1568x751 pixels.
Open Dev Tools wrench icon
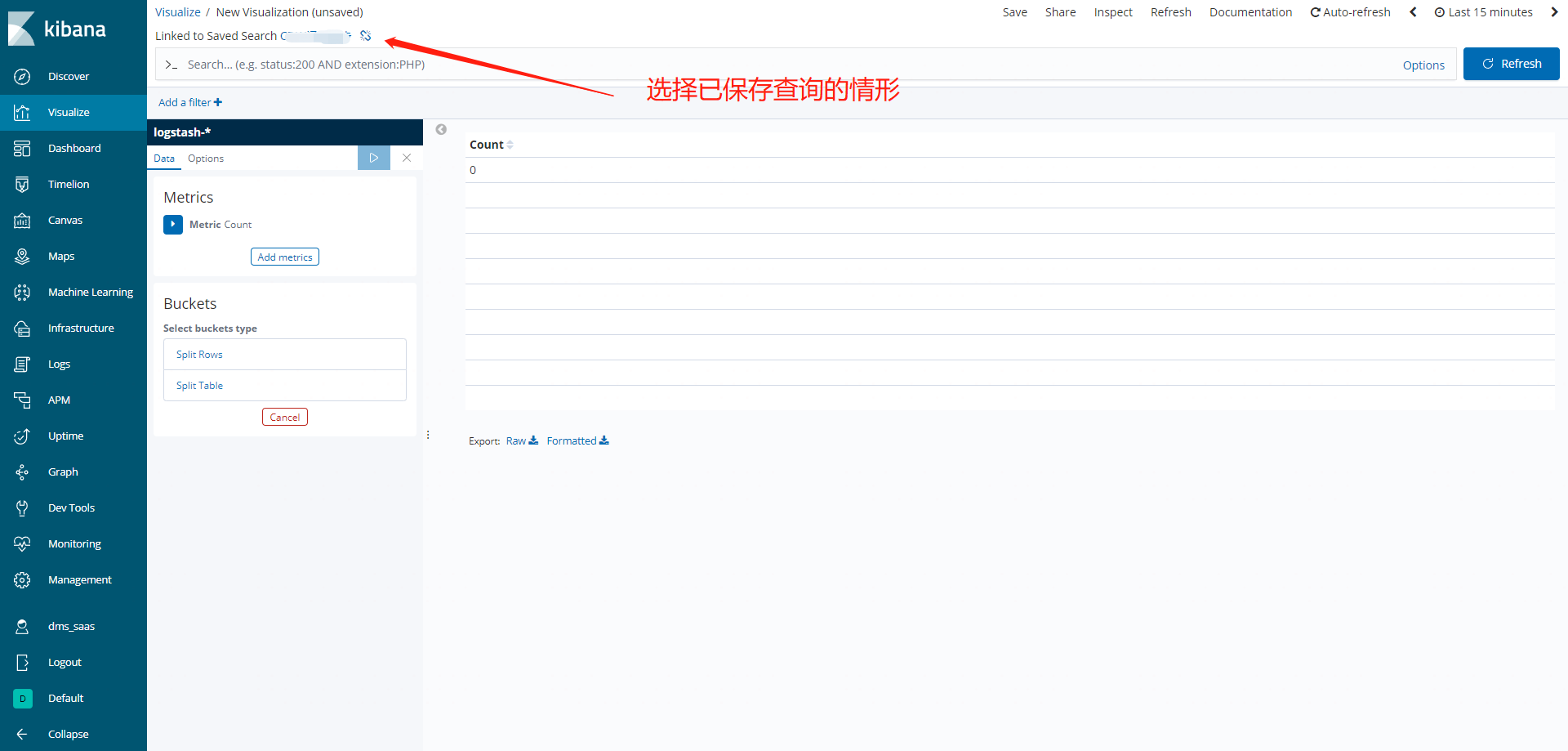22,507
